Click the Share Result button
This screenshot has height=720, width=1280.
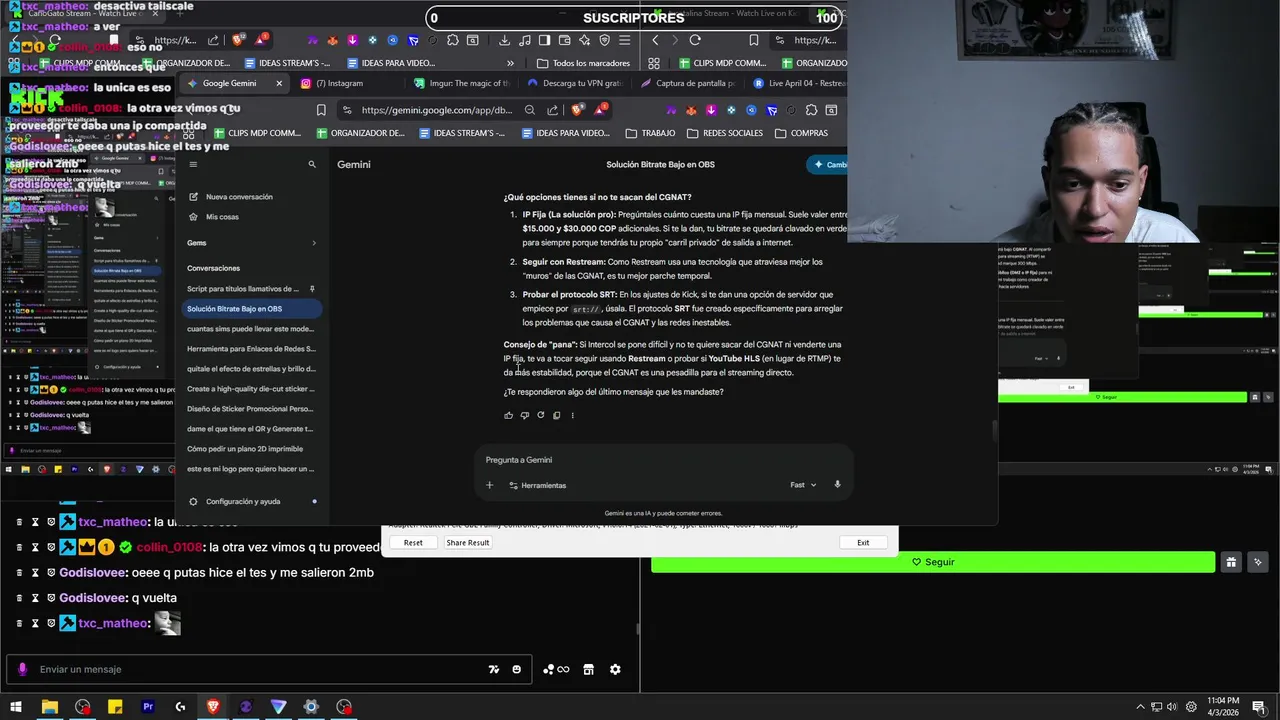tap(468, 543)
